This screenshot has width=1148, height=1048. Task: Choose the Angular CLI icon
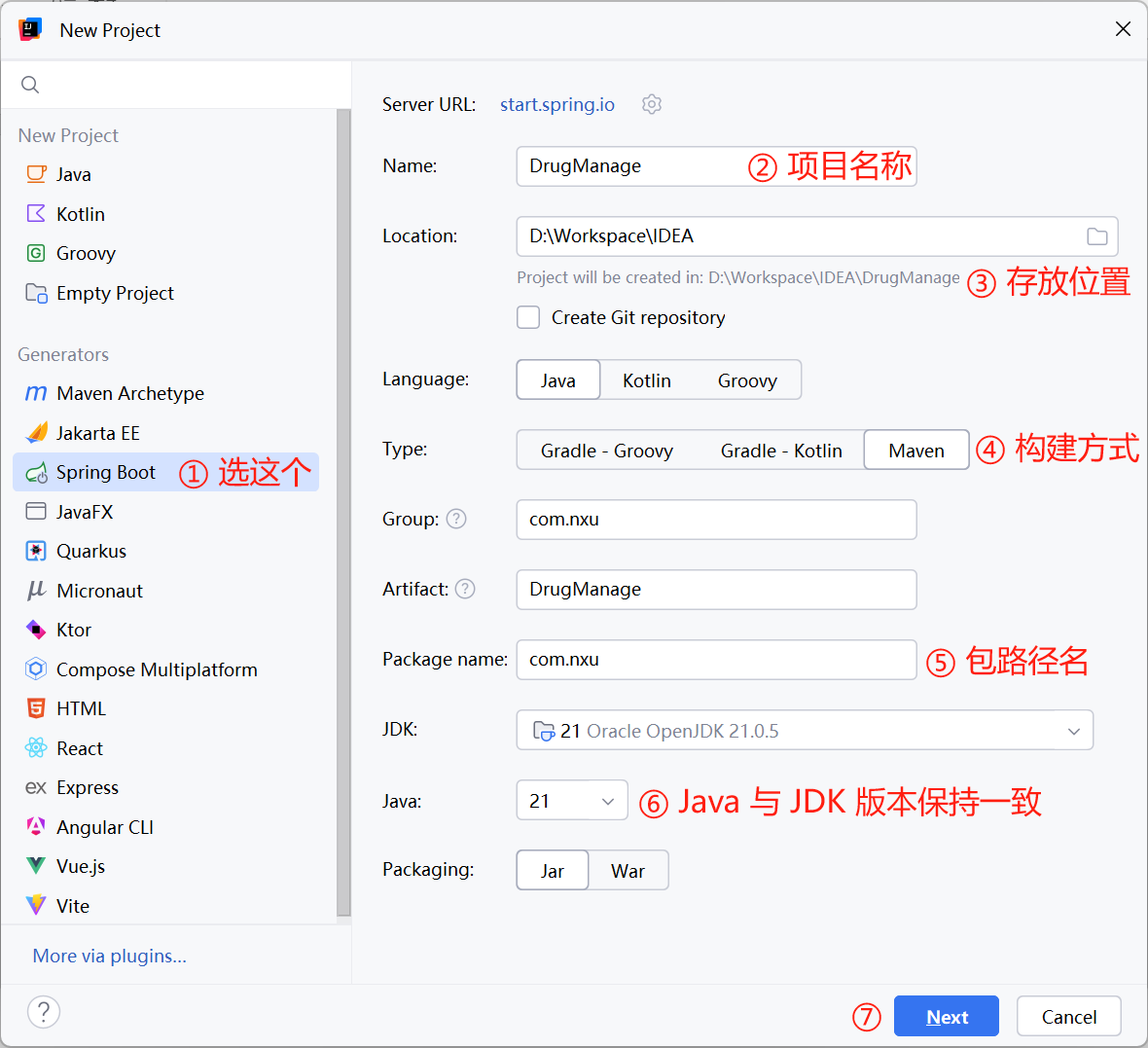coord(36,827)
